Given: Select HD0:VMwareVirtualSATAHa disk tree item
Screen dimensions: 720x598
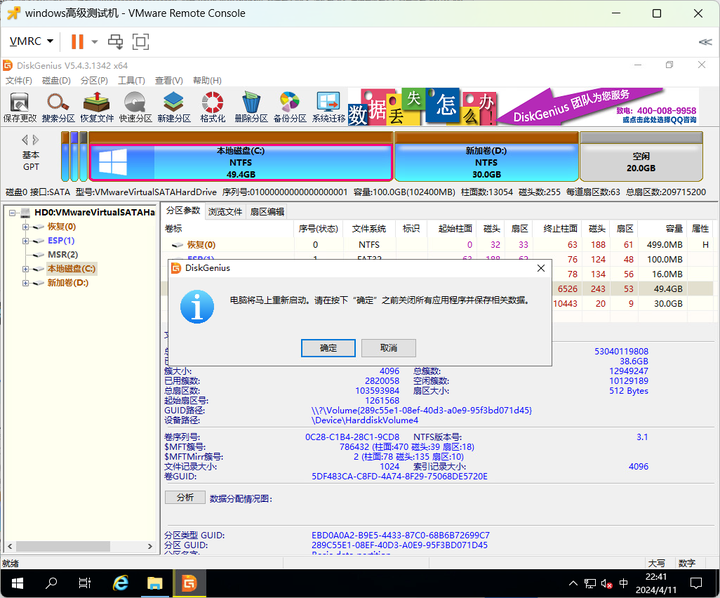Looking at the screenshot, I should [x=94, y=212].
